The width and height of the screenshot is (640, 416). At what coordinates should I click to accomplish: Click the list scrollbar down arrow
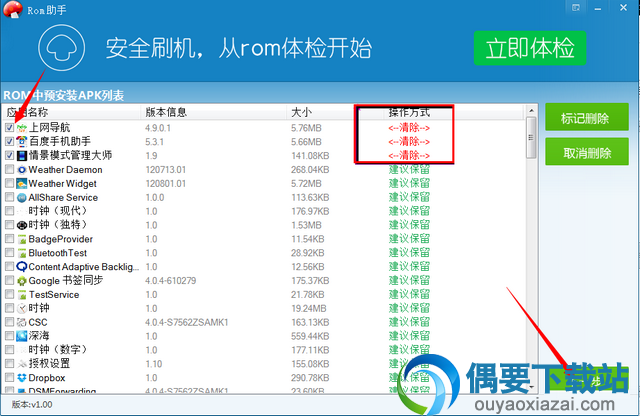[x=531, y=386]
